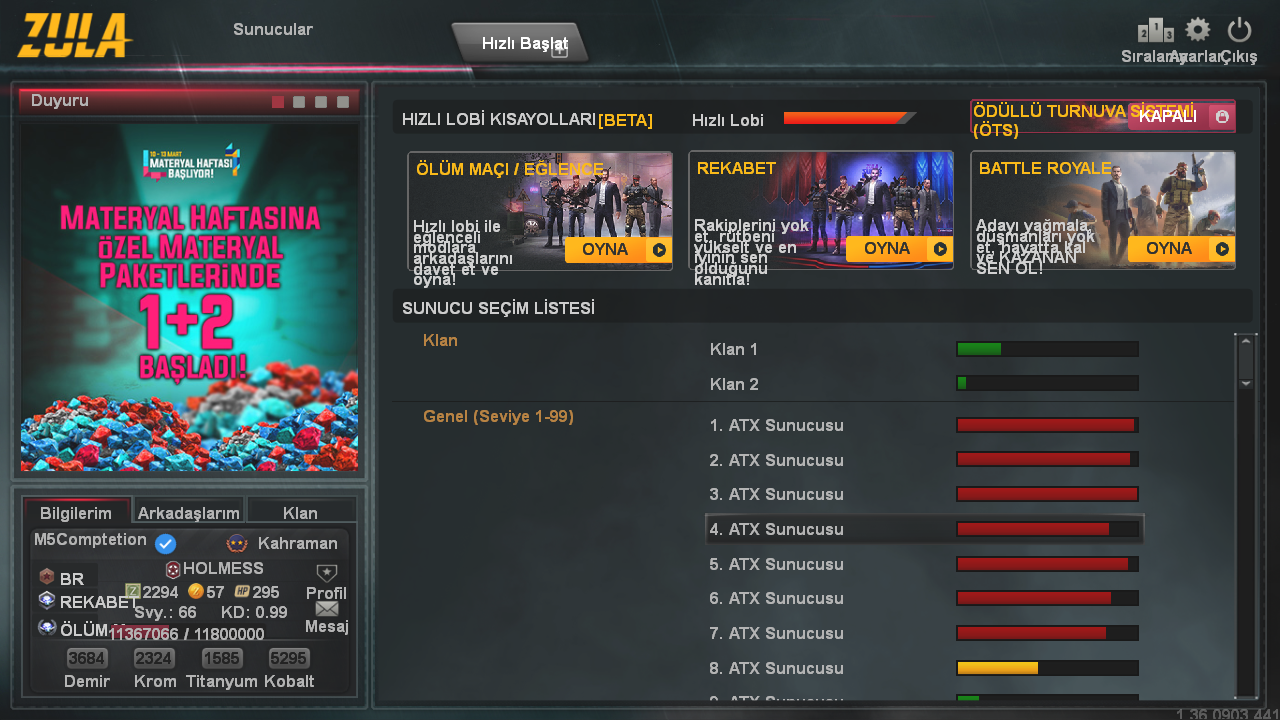Select 7. ATX Sunucusu server
Viewport: 1280px width, 720px height.
tap(924, 633)
